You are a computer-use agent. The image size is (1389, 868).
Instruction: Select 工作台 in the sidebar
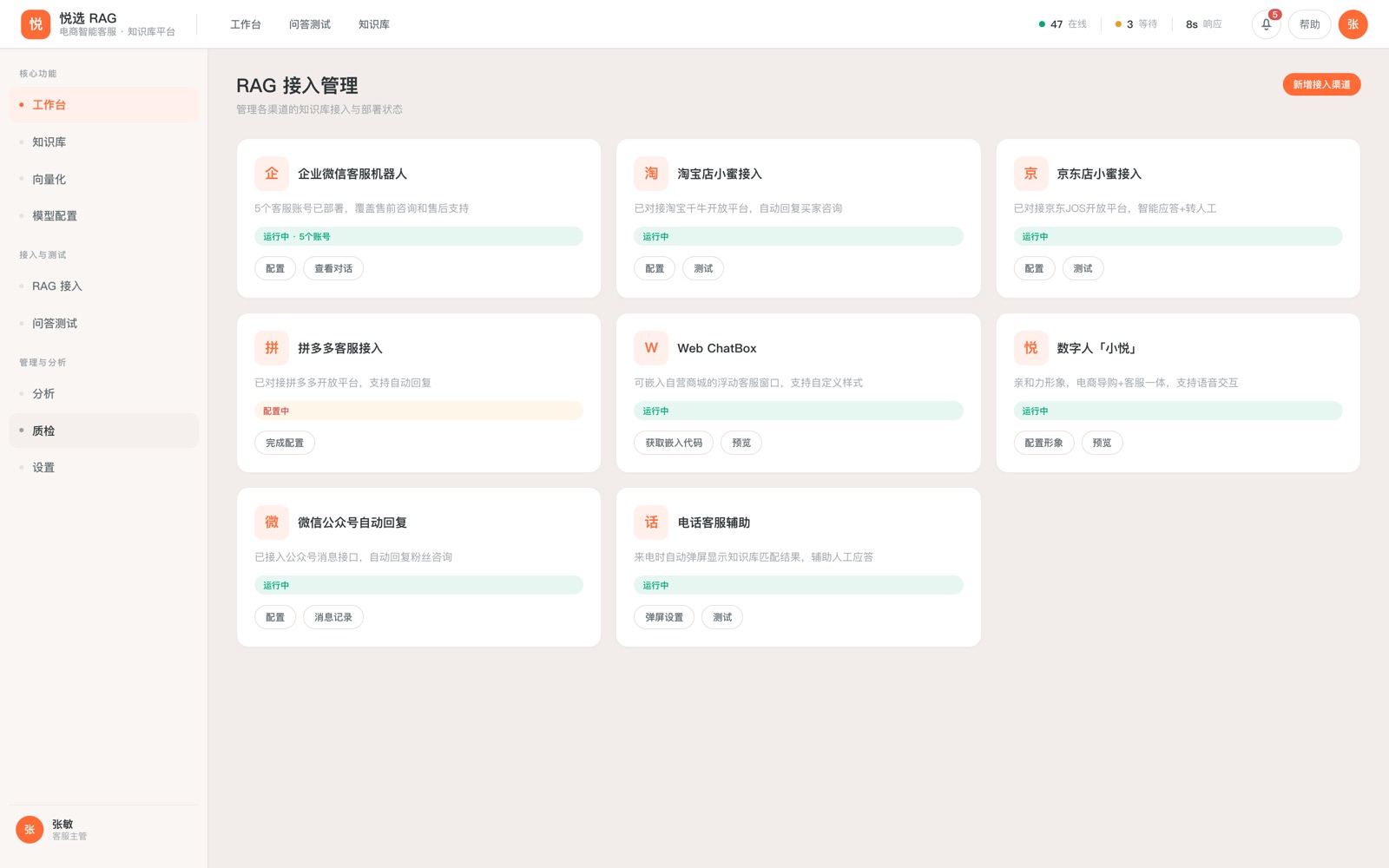[104, 105]
